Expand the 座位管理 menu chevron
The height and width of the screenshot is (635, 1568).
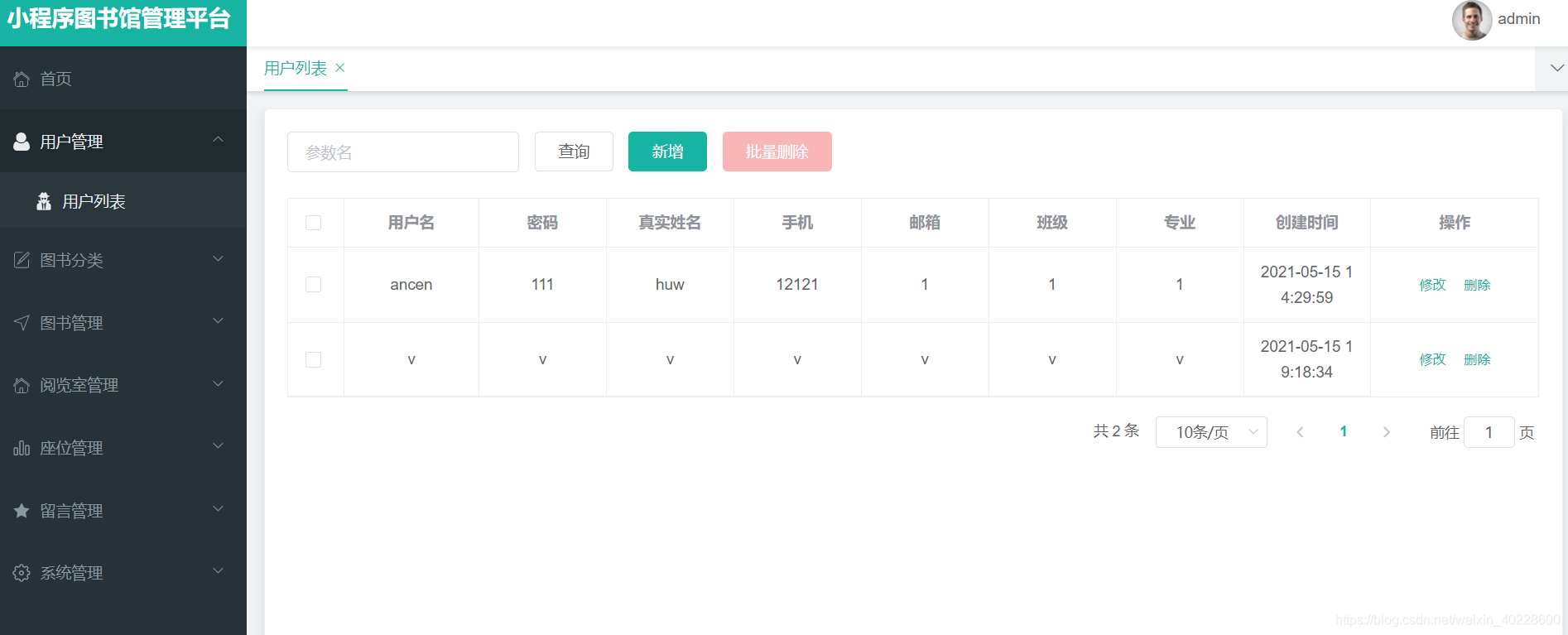[x=218, y=446]
